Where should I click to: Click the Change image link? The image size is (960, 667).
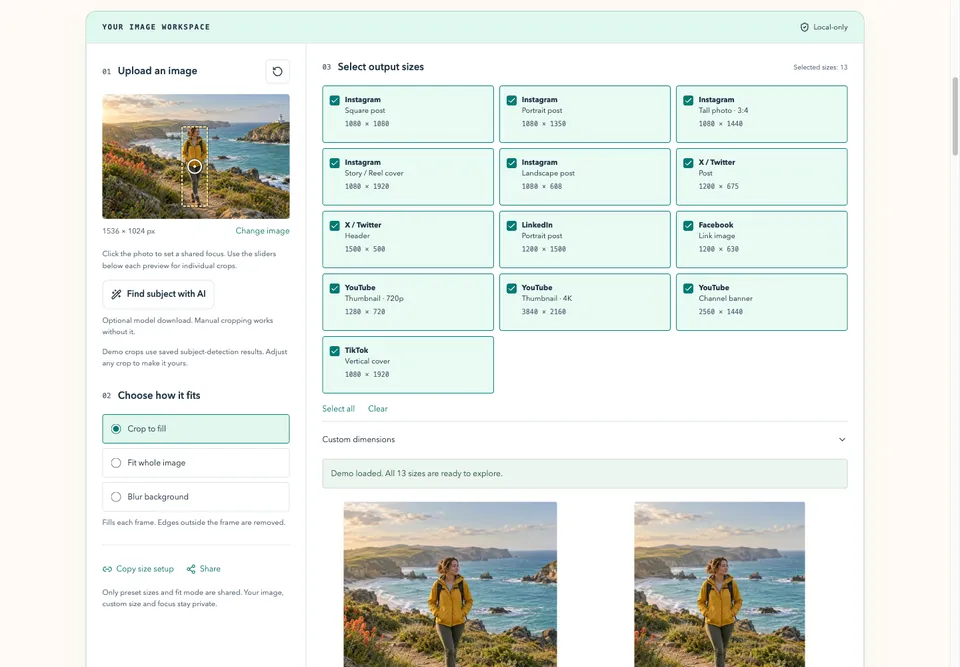tap(263, 231)
